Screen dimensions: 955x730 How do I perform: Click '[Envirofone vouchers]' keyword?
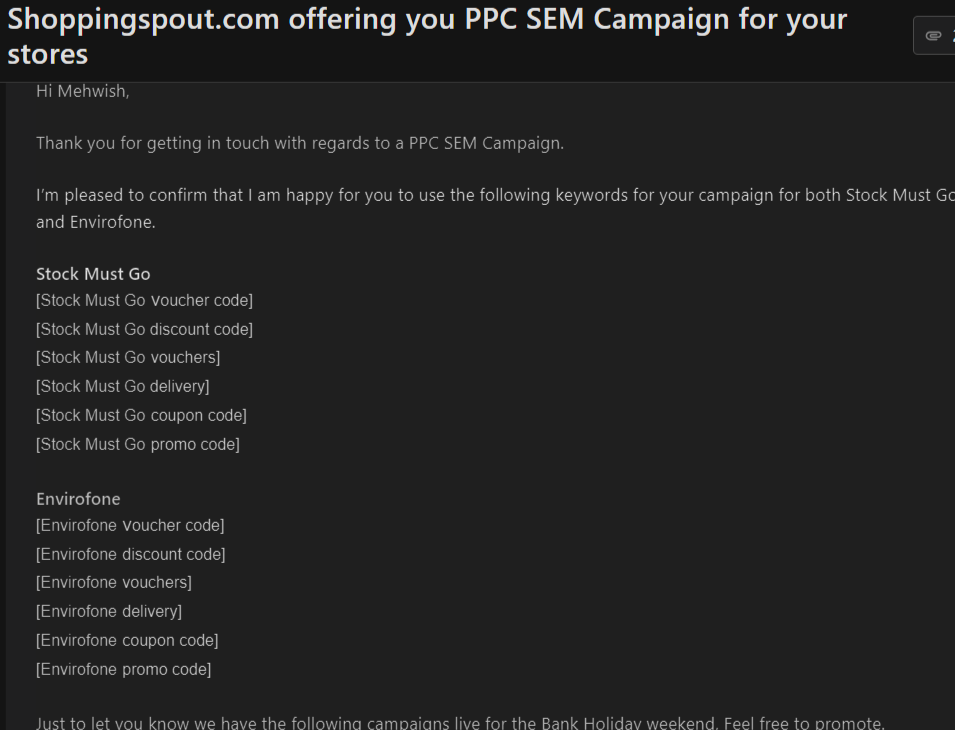coord(114,583)
